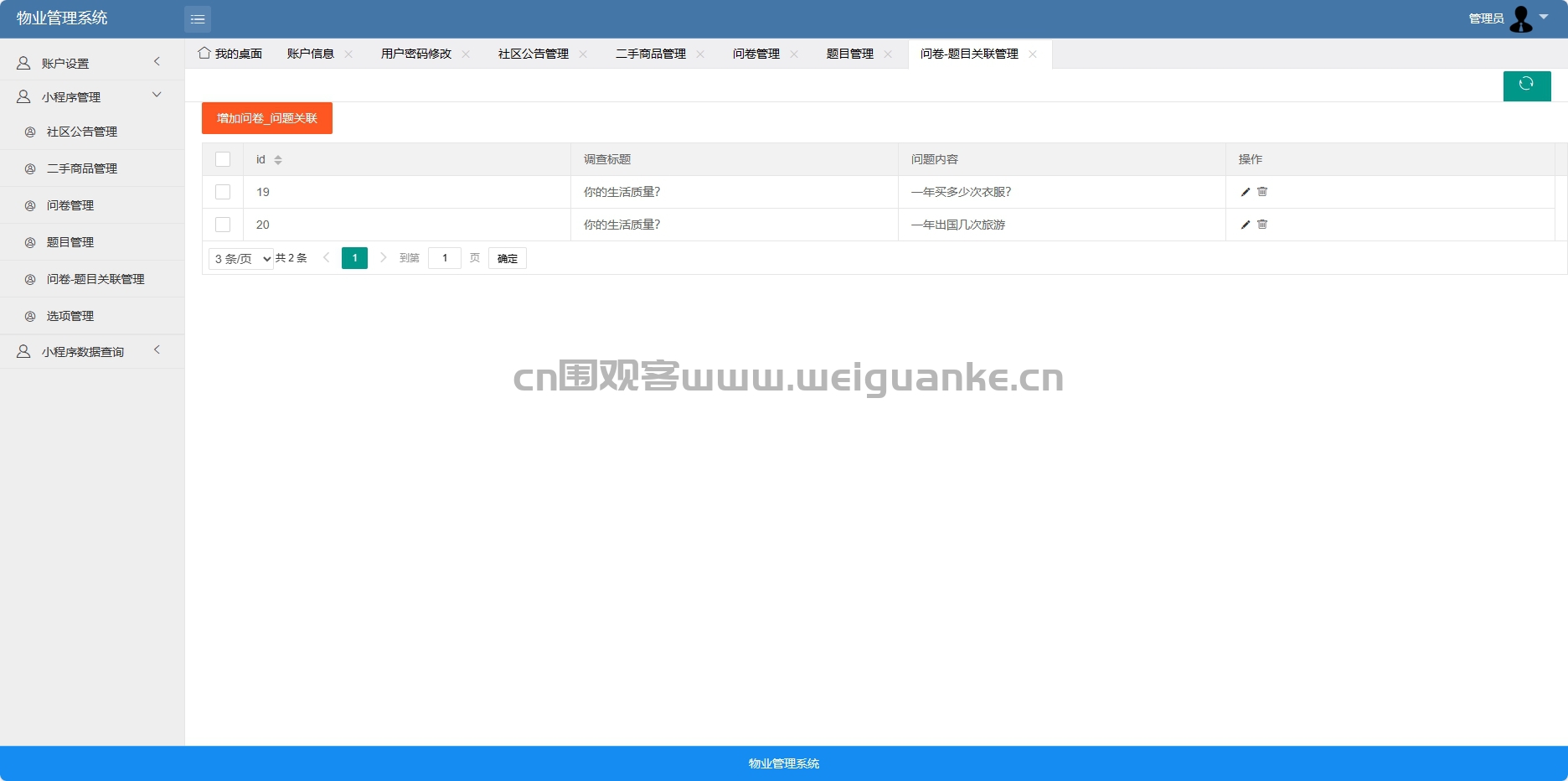Sort table by id column arrows
Screen dimensions: 1568x781
click(x=278, y=160)
